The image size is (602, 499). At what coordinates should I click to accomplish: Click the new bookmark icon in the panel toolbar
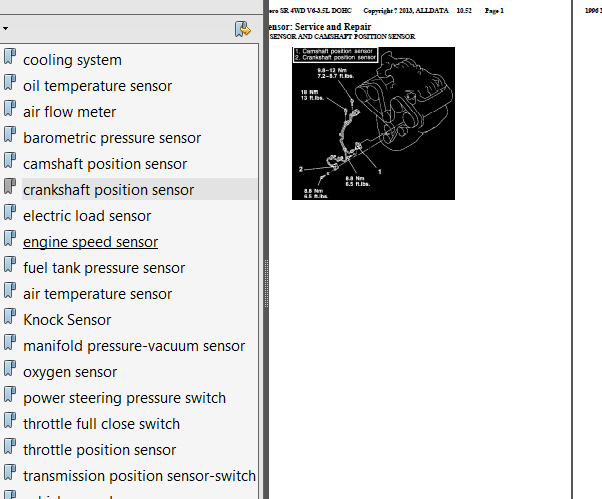[243, 29]
